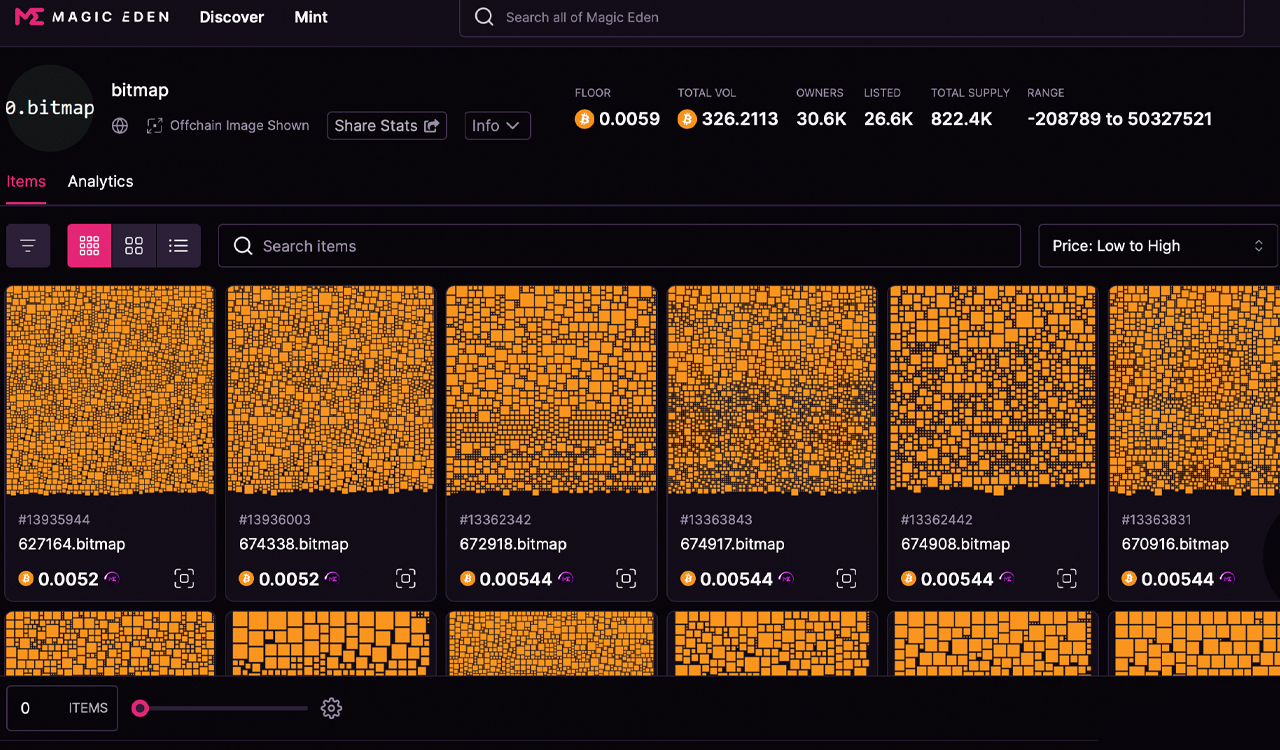This screenshot has height=750, width=1280.
Task: Expand the Info dropdown
Action: [x=497, y=125]
